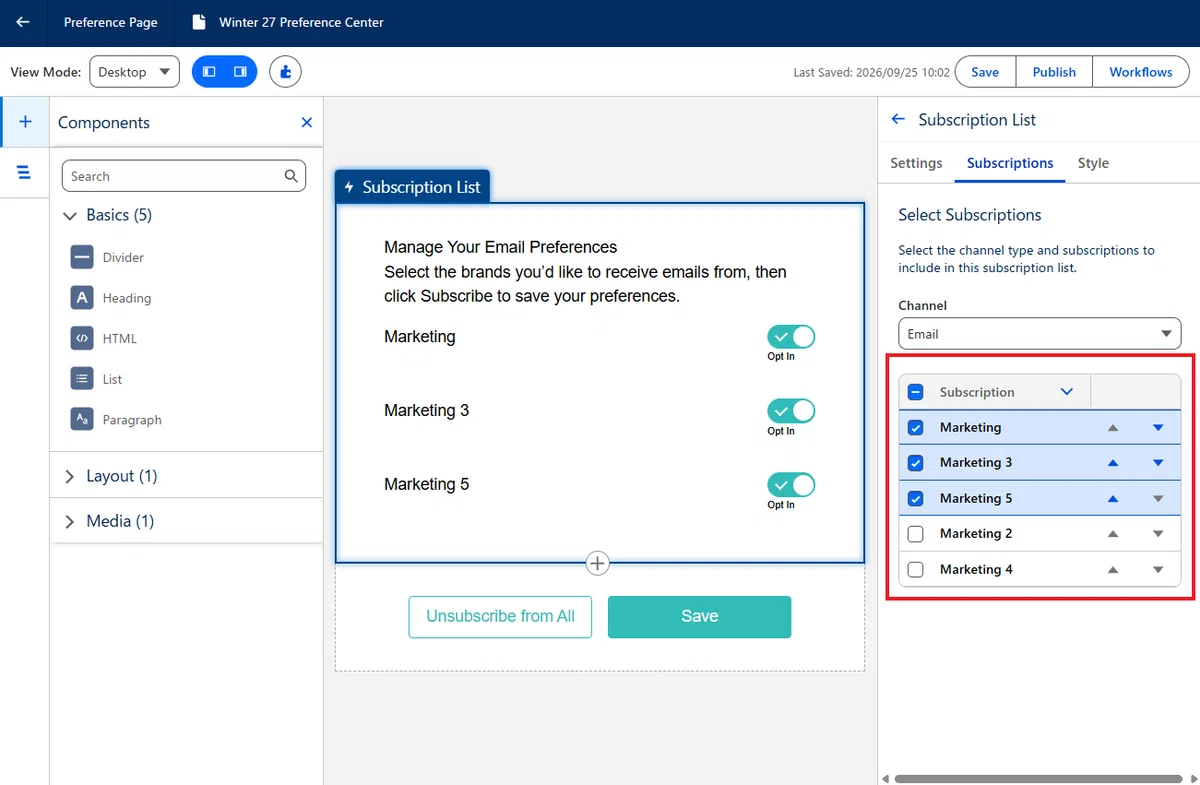Move Marketing 3 up in order
Image resolution: width=1200 pixels, height=785 pixels.
[1112, 463]
